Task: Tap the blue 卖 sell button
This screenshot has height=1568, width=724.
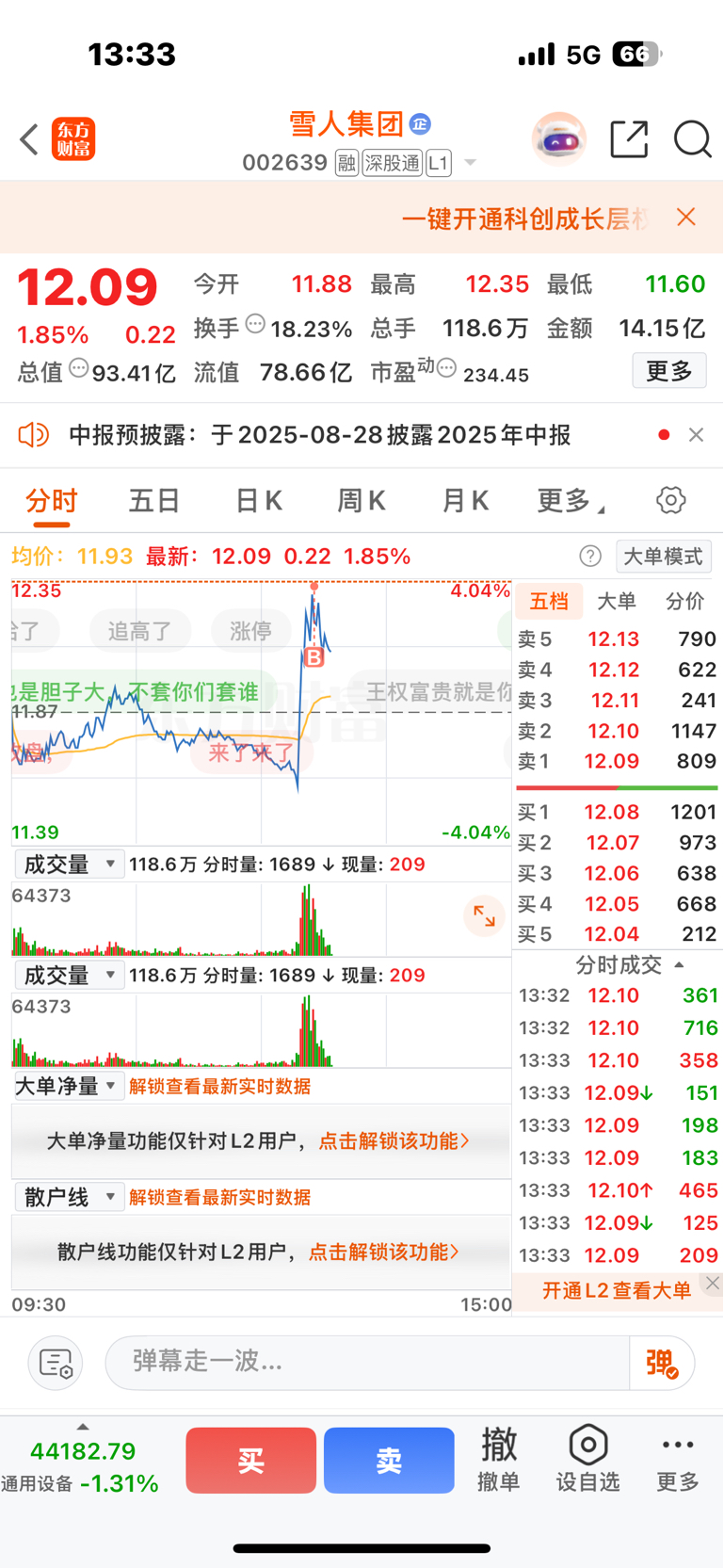Action: point(389,1461)
